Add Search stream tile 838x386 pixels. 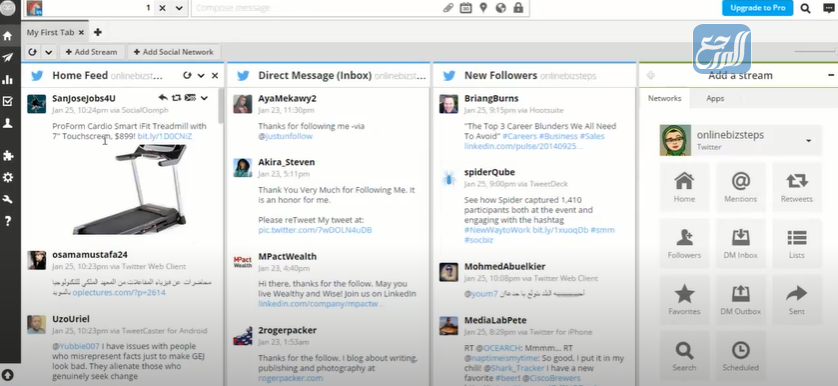[684, 356]
